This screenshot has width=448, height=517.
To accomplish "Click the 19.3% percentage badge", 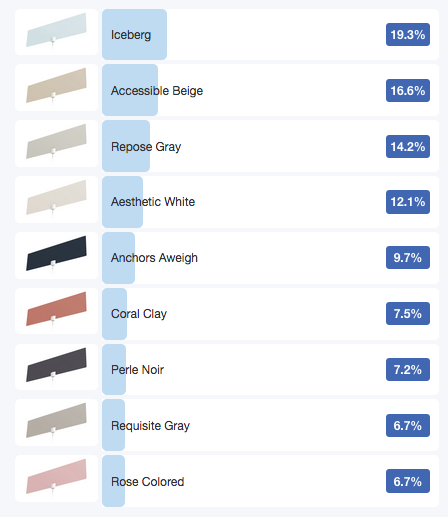I will 408,34.
